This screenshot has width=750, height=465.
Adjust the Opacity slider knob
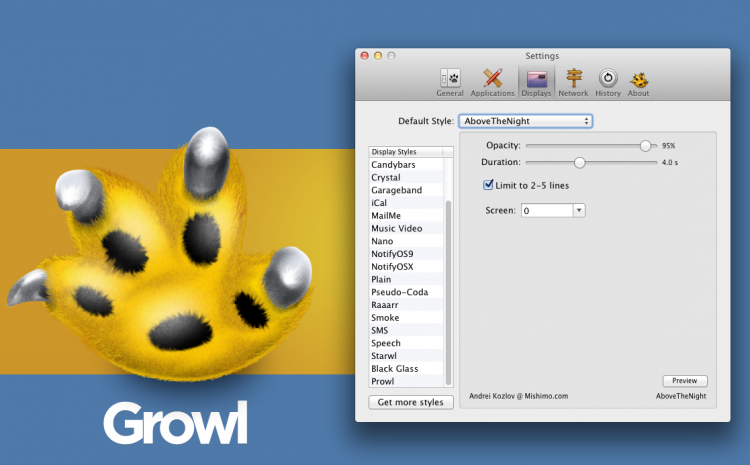click(x=645, y=145)
